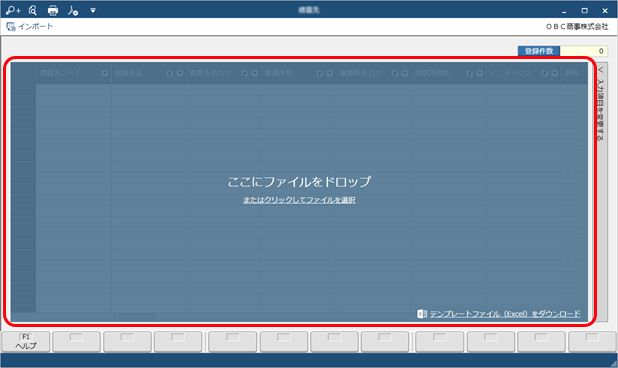This screenshot has height=368, width=618.
Task: Click the 登録件数 count field
Action: coord(584,51)
